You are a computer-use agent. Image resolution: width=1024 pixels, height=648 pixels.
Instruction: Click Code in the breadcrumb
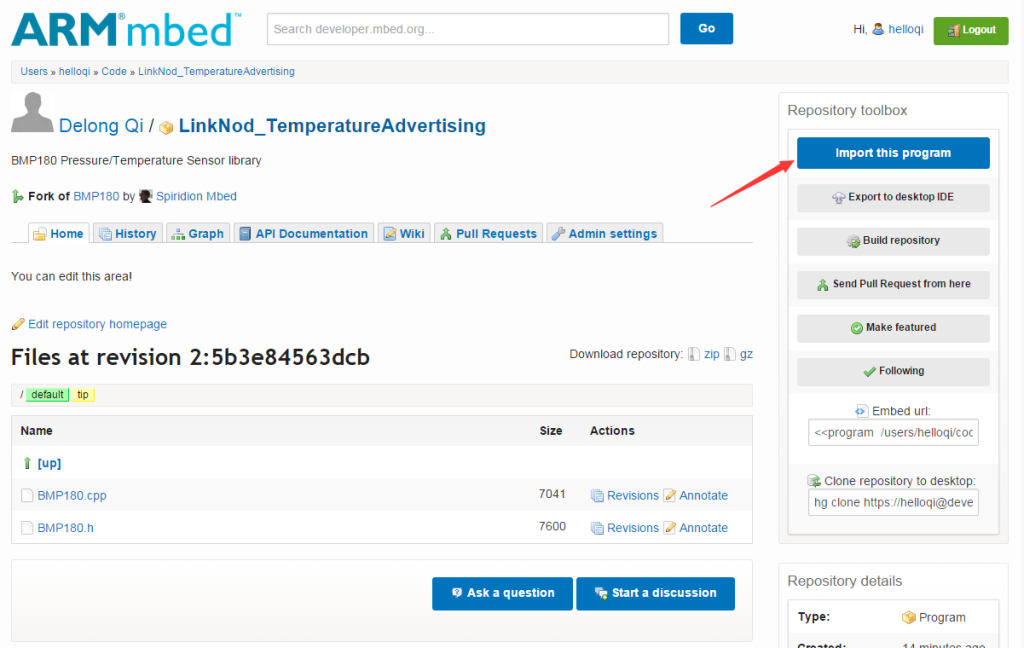pyautogui.click(x=114, y=71)
